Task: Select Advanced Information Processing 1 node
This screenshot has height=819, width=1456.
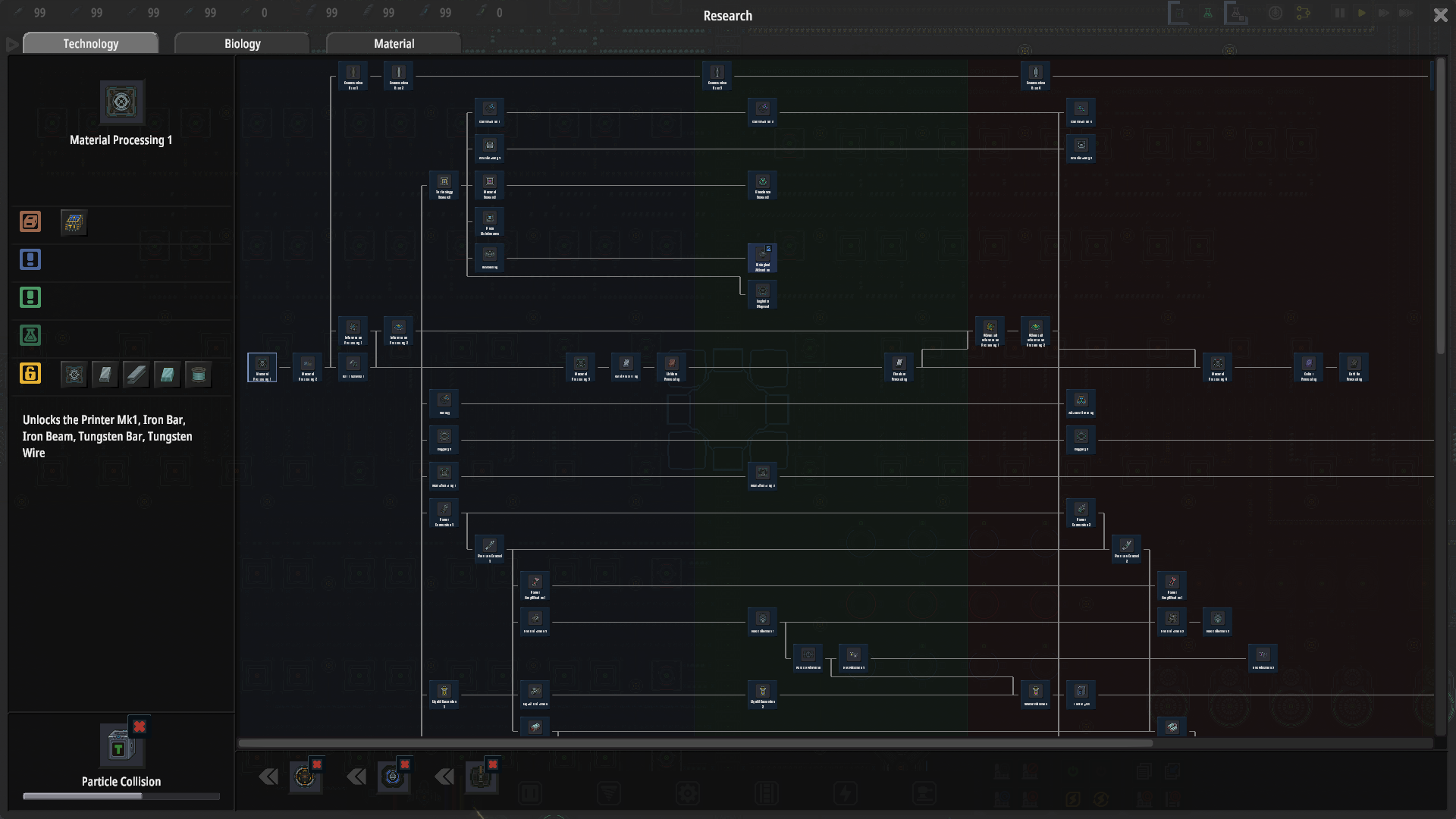Action: tap(990, 332)
